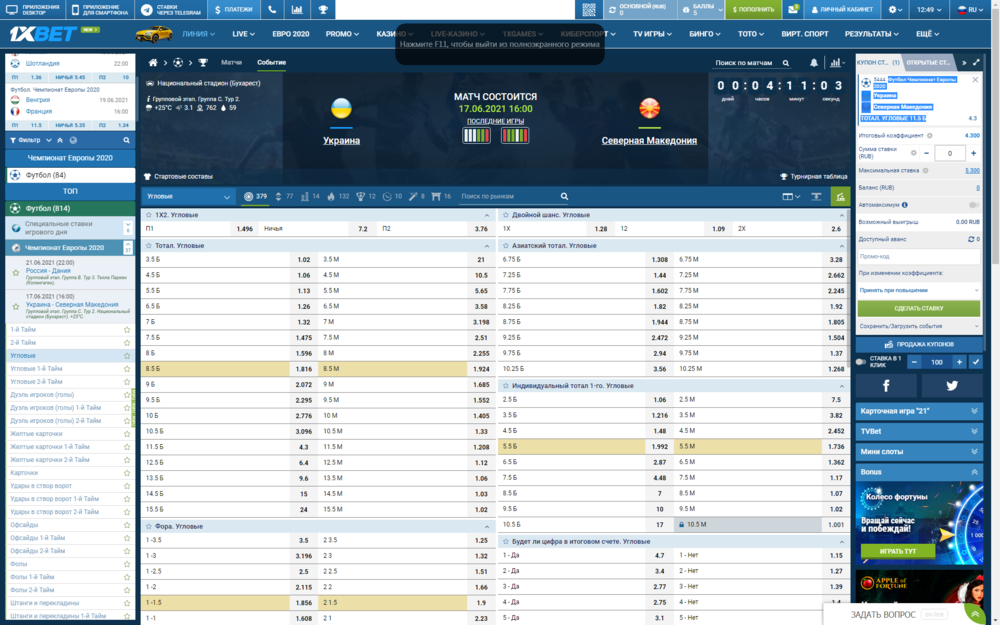
Task: Click the markets search magnifier icon
Action: pyautogui.click(x=564, y=196)
